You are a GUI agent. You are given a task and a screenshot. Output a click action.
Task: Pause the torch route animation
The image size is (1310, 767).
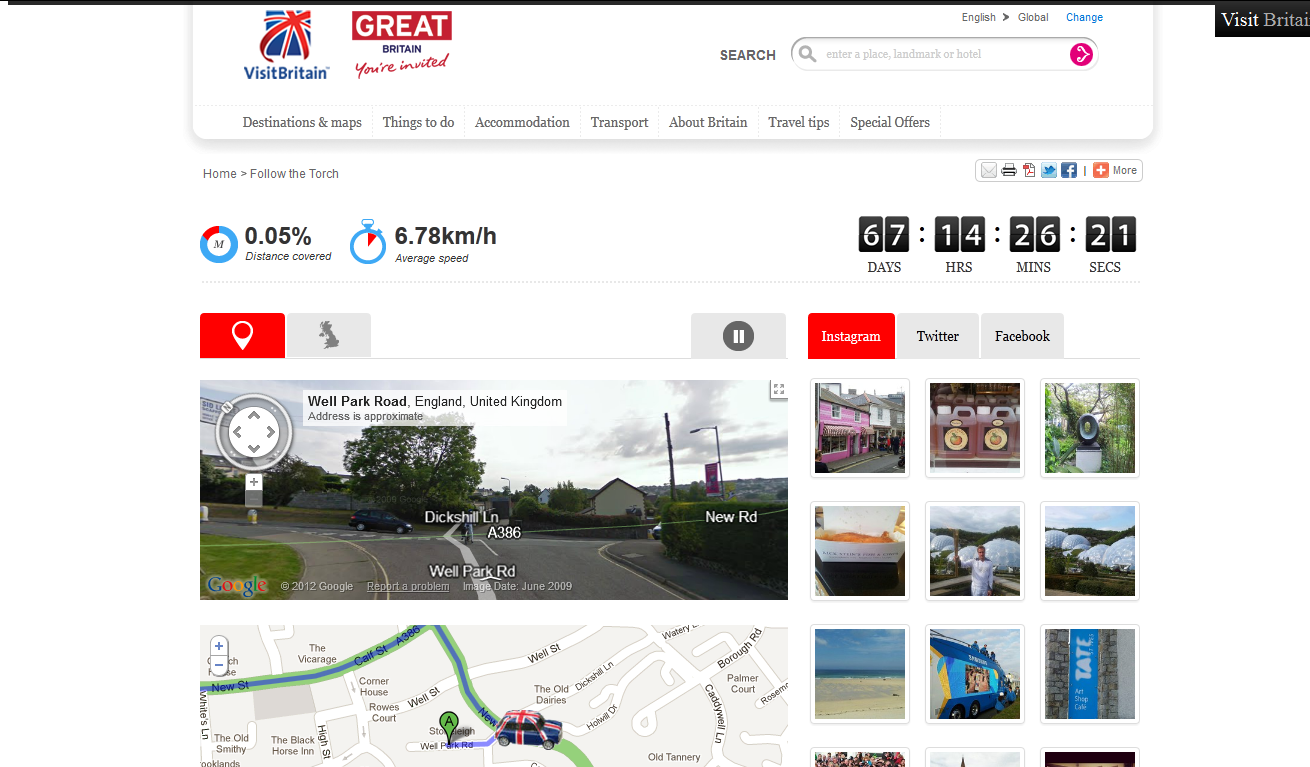click(738, 336)
